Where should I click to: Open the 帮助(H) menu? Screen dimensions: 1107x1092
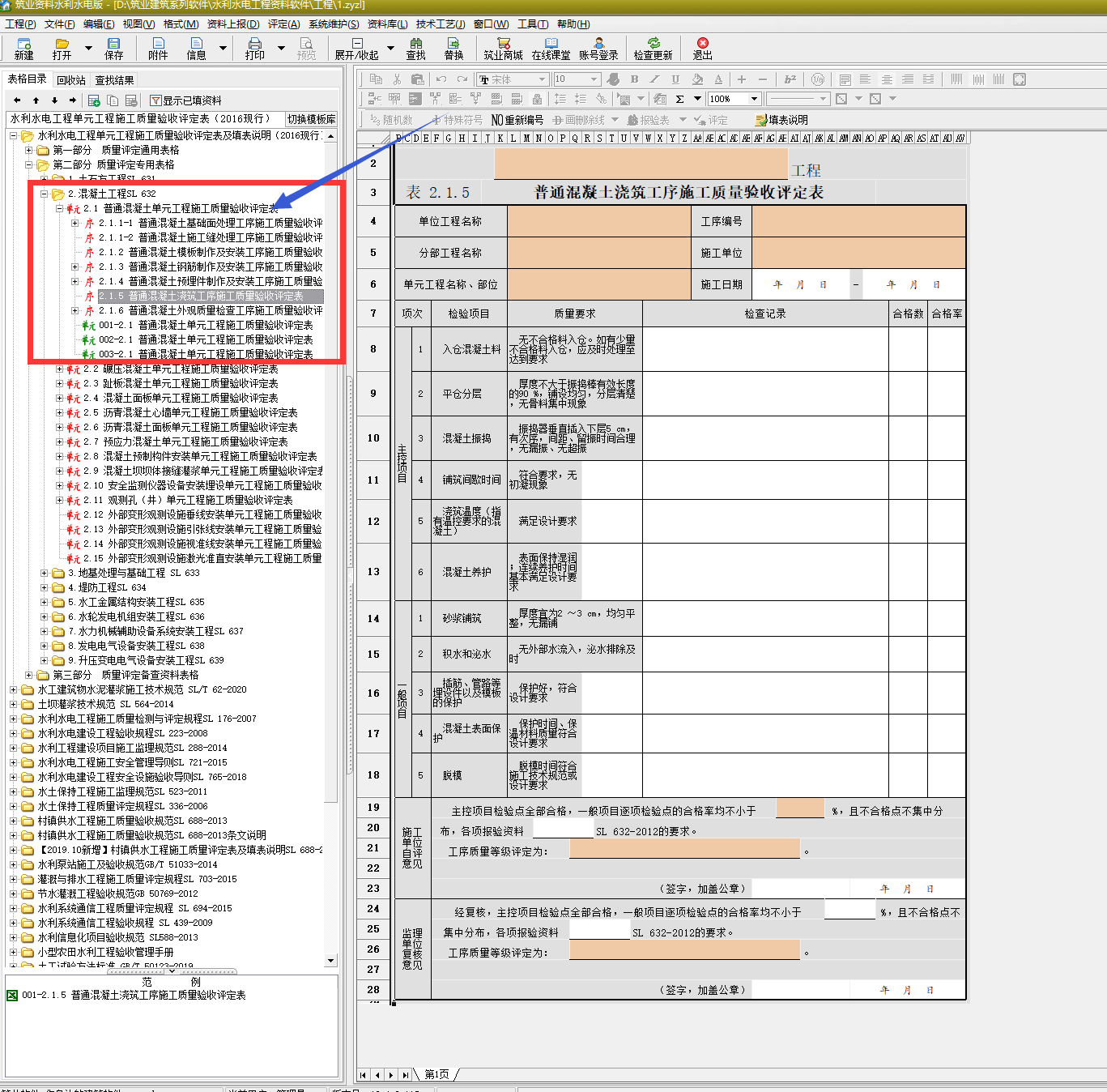click(573, 24)
